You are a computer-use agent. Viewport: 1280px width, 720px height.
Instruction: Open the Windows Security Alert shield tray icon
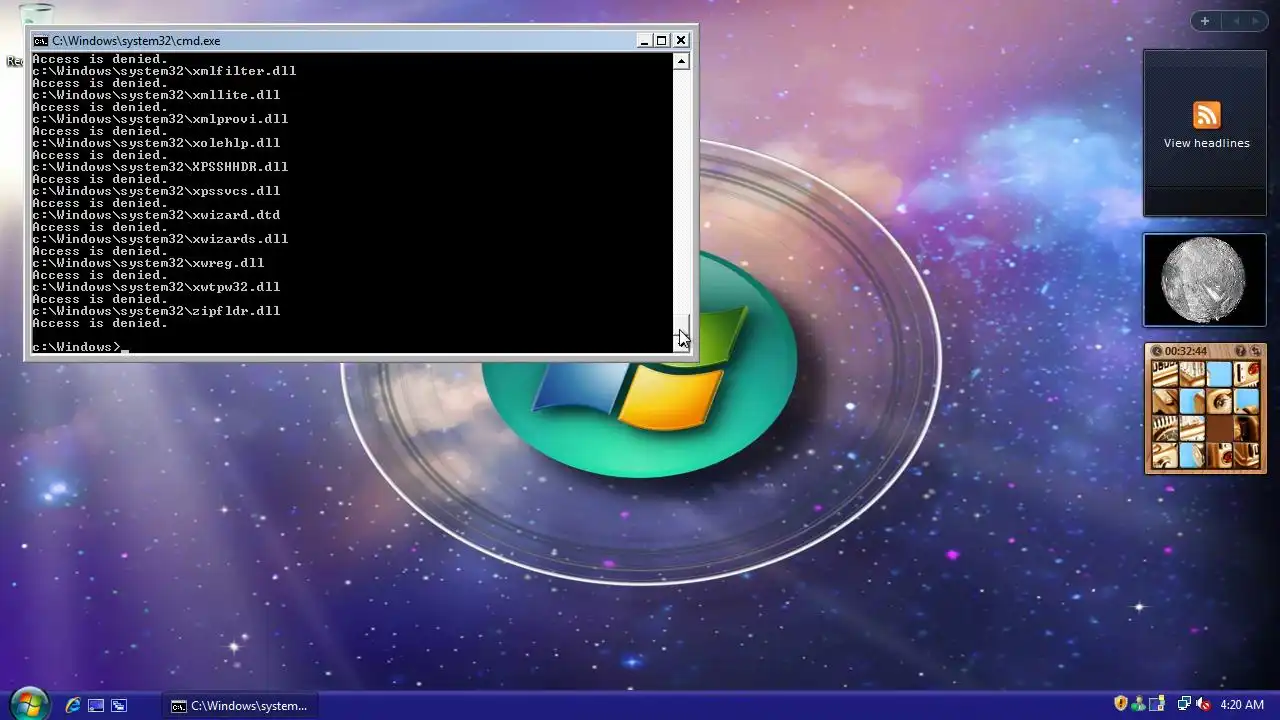(1121, 704)
